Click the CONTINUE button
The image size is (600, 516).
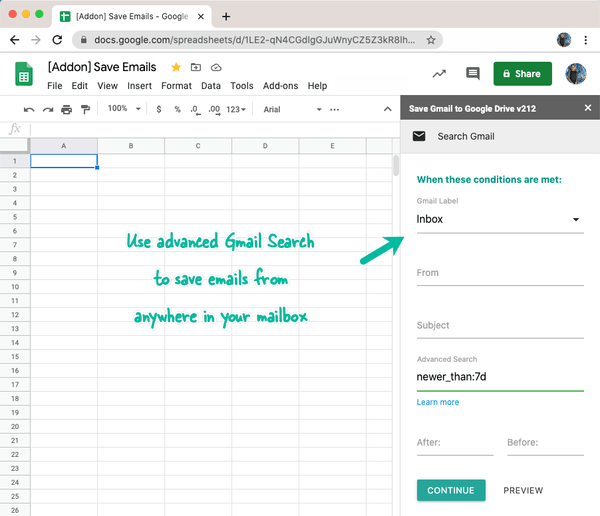point(451,490)
